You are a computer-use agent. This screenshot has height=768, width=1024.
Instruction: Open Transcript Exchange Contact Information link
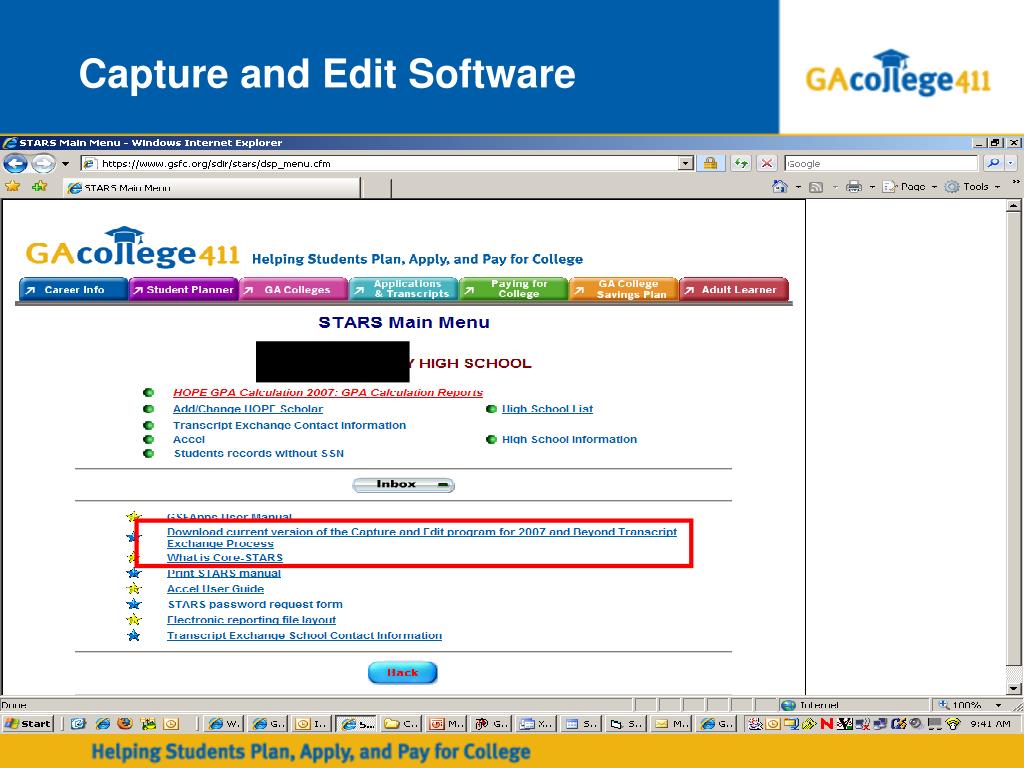tap(289, 425)
